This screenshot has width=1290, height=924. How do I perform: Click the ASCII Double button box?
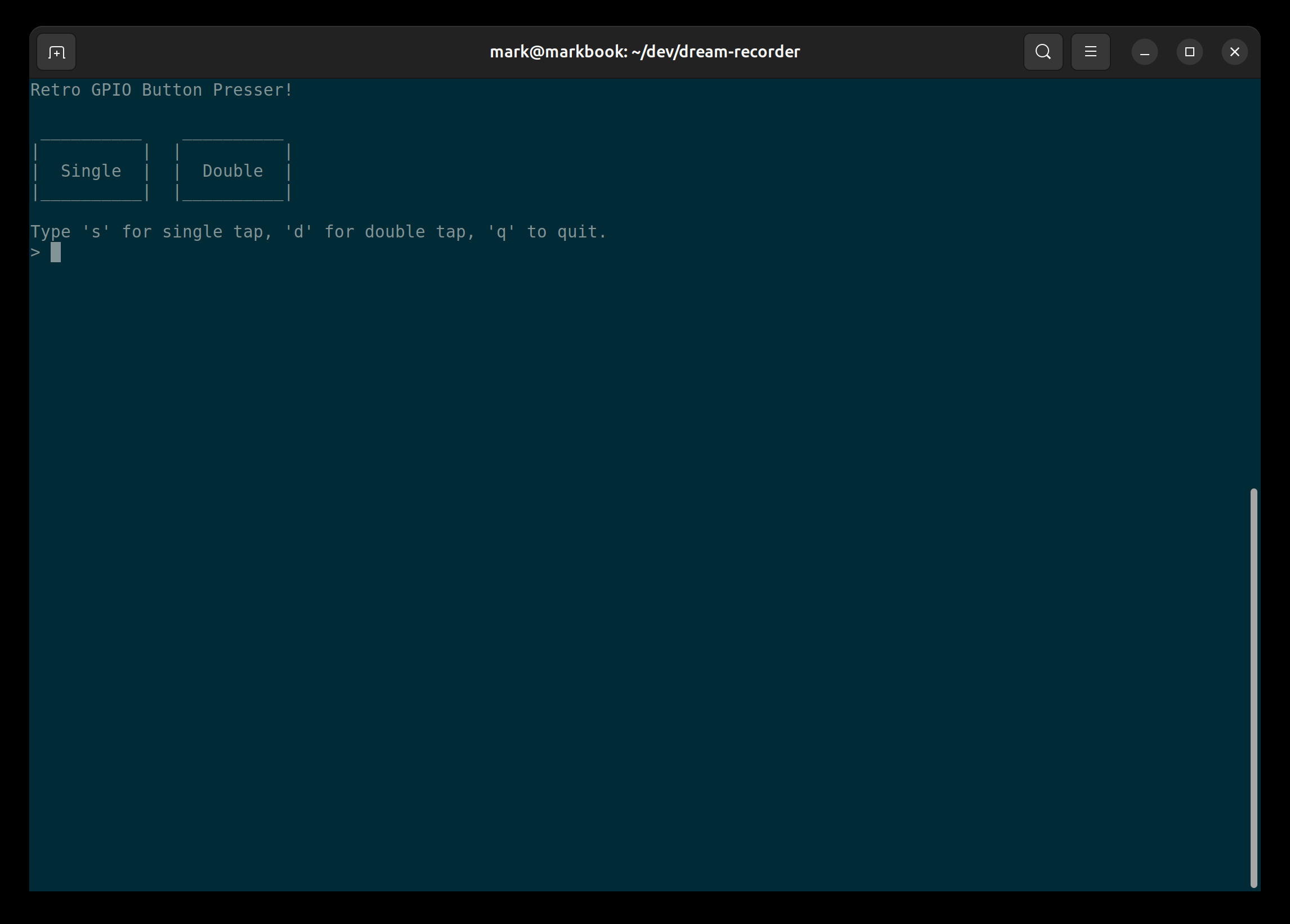pos(232,171)
